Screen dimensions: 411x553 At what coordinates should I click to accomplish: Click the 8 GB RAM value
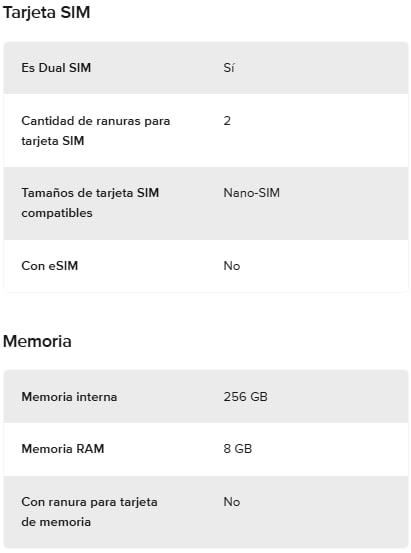tap(238, 449)
